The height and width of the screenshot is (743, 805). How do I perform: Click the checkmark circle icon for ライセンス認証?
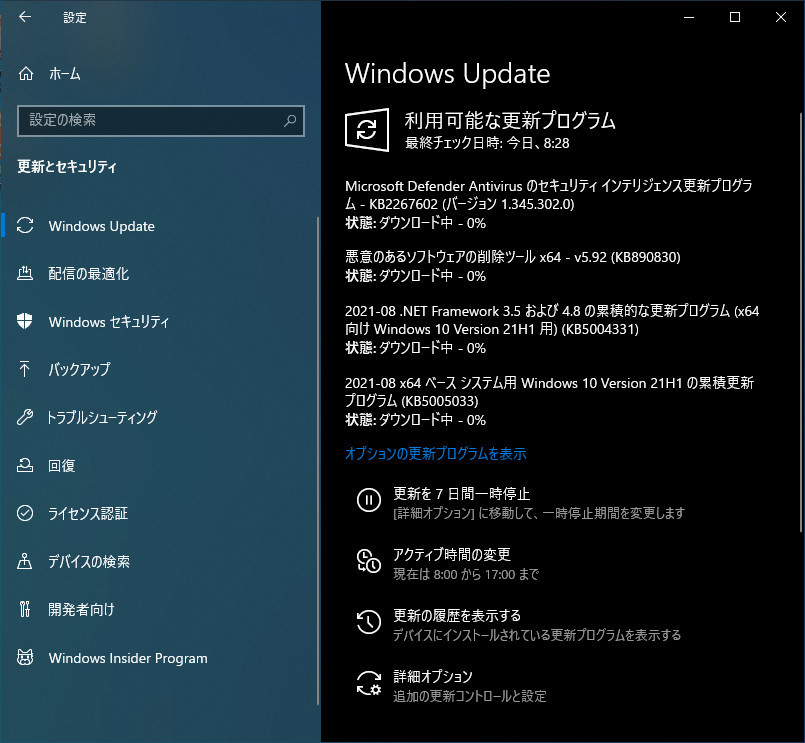pyautogui.click(x=25, y=513)
